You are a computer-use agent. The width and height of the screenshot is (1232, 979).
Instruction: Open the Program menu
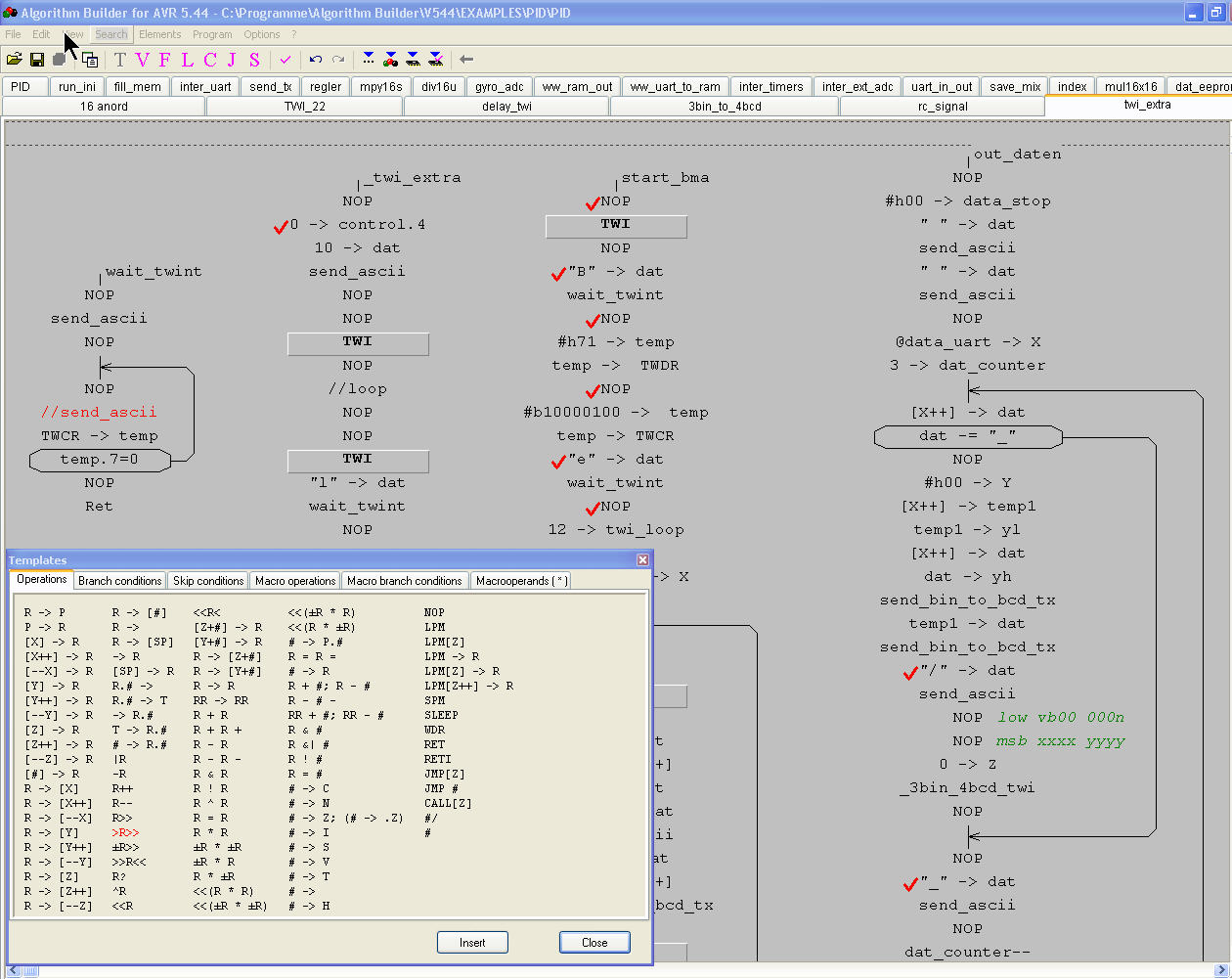pyautogui.click(x=212, y=34)
